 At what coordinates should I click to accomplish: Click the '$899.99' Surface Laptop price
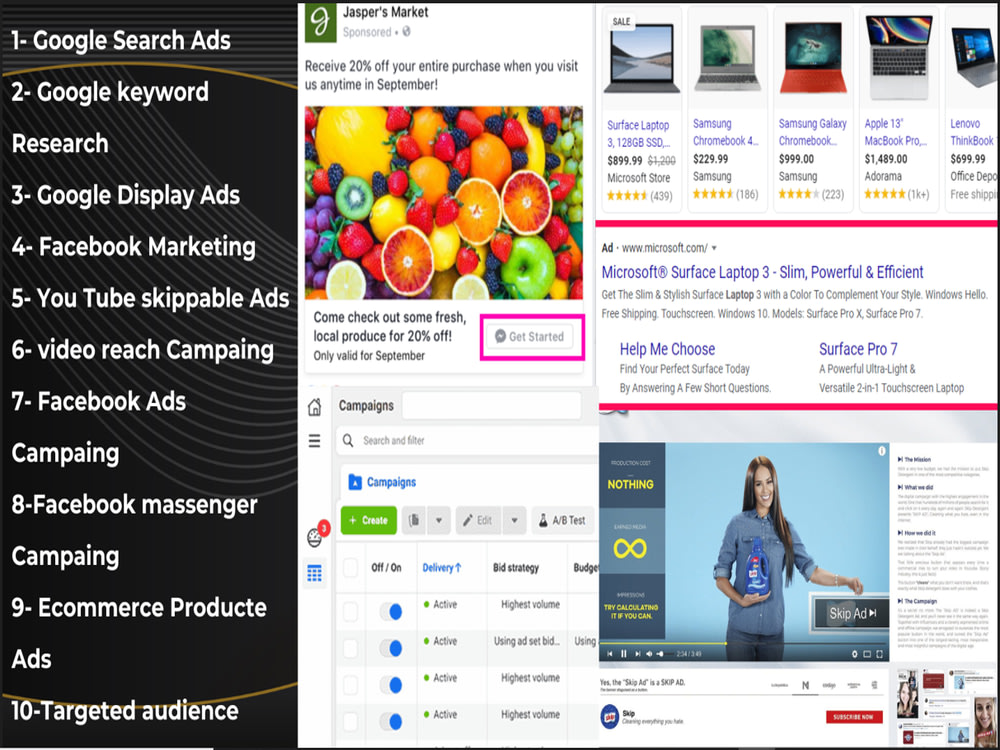click(x=624, y=161)
